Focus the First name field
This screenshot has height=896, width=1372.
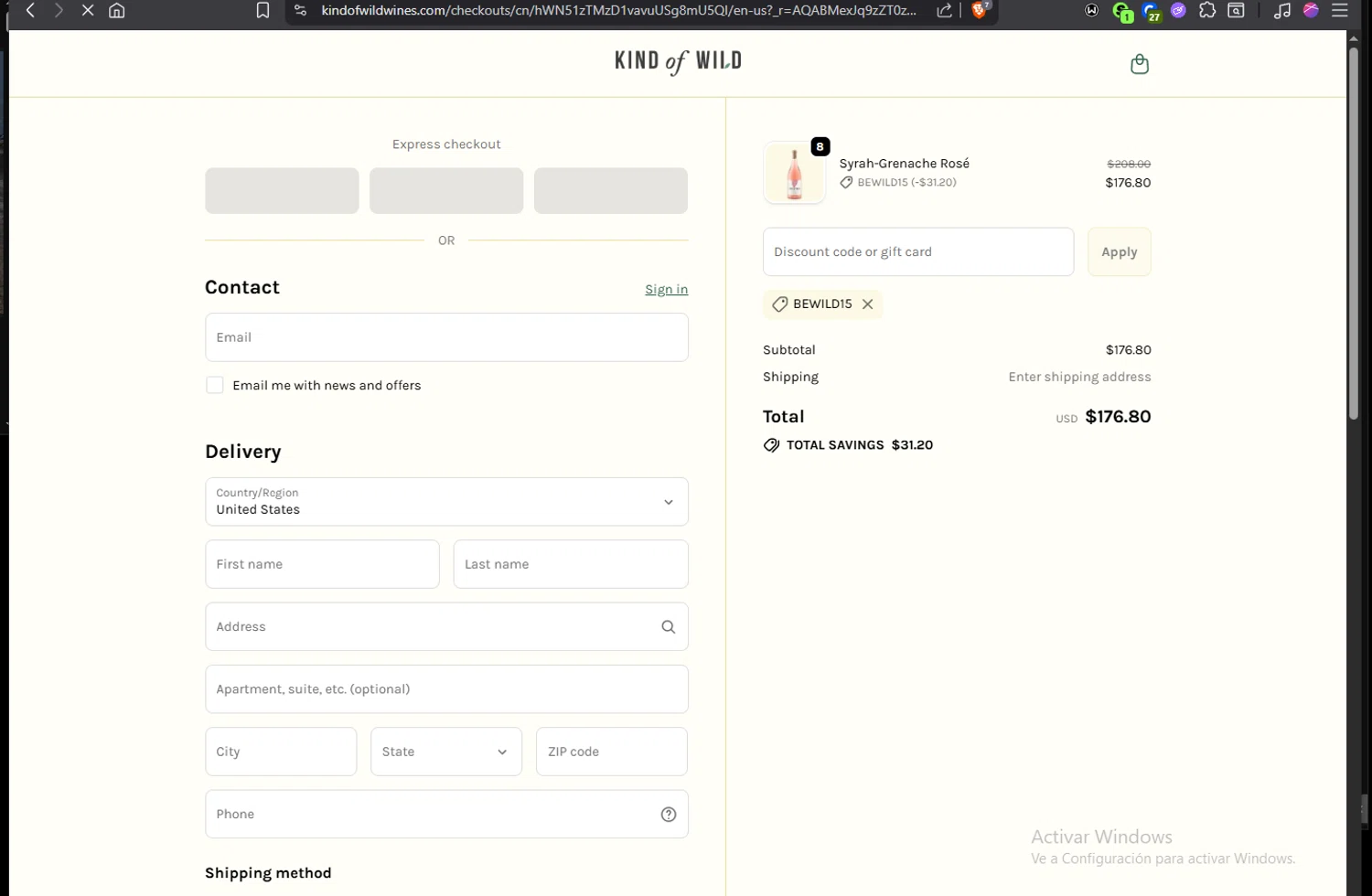pyautogui.click(x=322, y=564)
